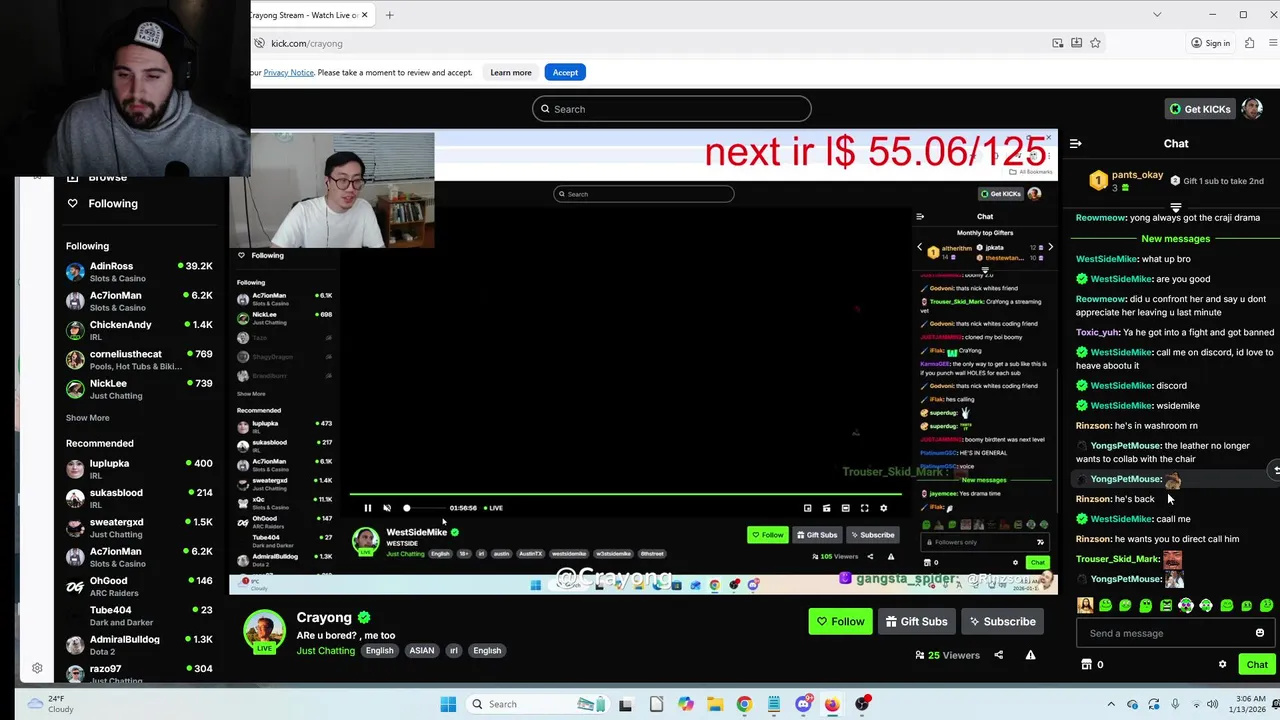1280x720 pixels.
Task: Open OBS from the taskbar
Action: [x=862, y=704]
